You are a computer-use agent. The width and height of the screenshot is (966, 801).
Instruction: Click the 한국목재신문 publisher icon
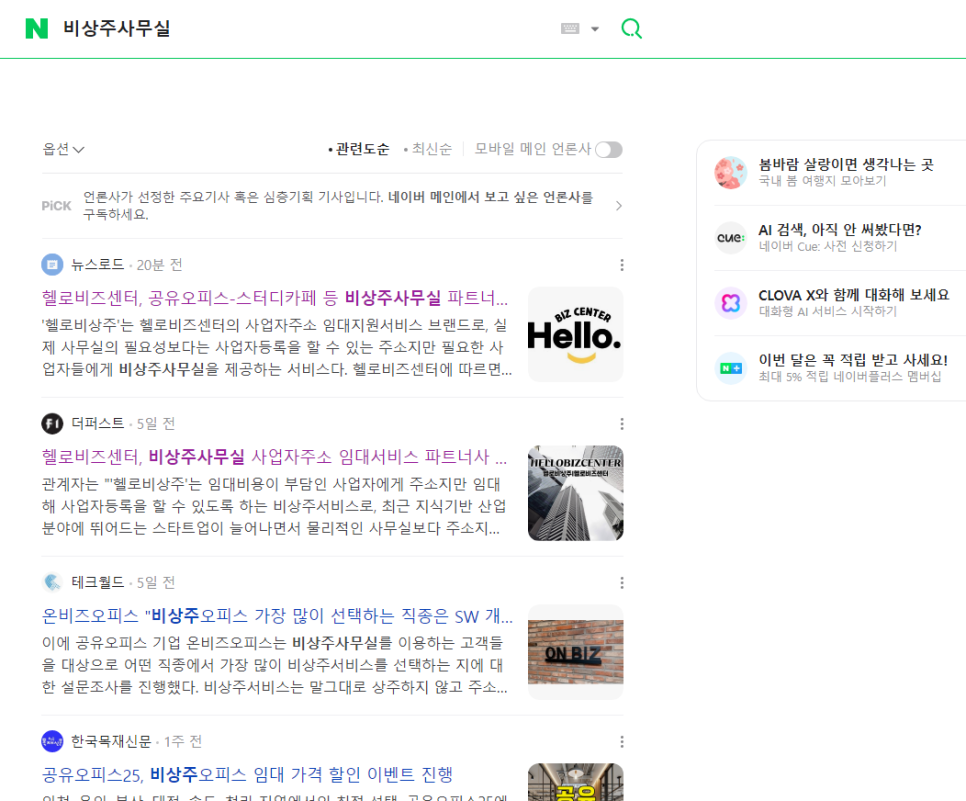[52, 741]
